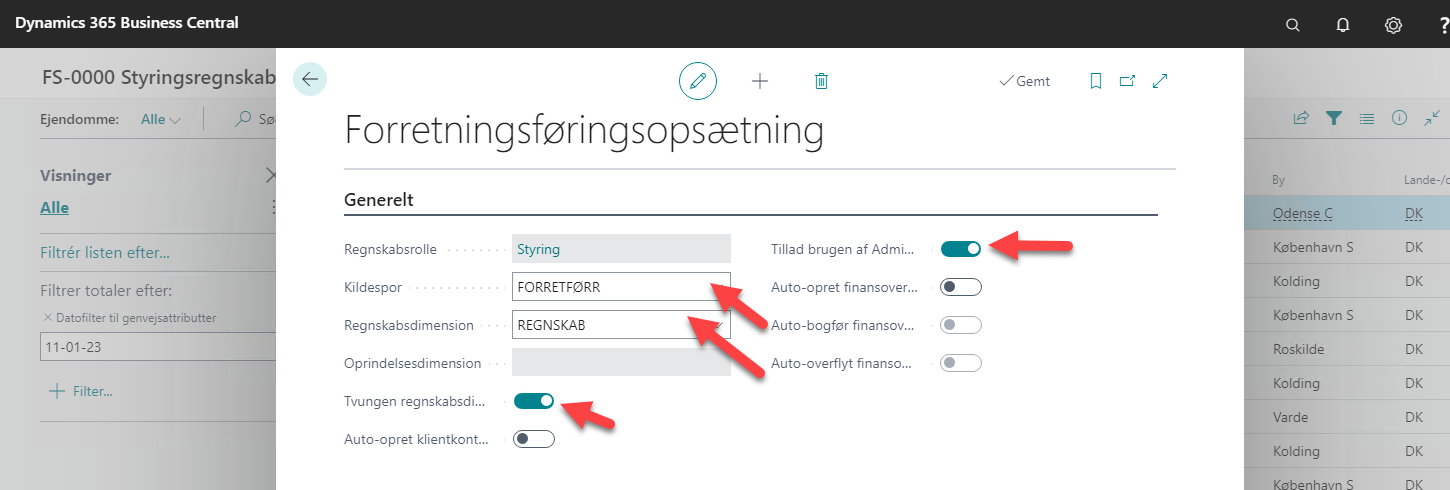
Task: Select the Alle view link
Action: tap(54, 208)
